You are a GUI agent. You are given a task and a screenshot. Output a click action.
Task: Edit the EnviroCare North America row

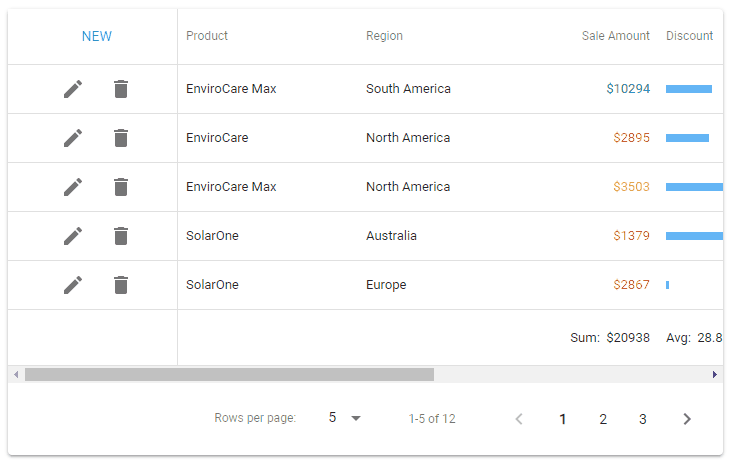pos(73,138)
